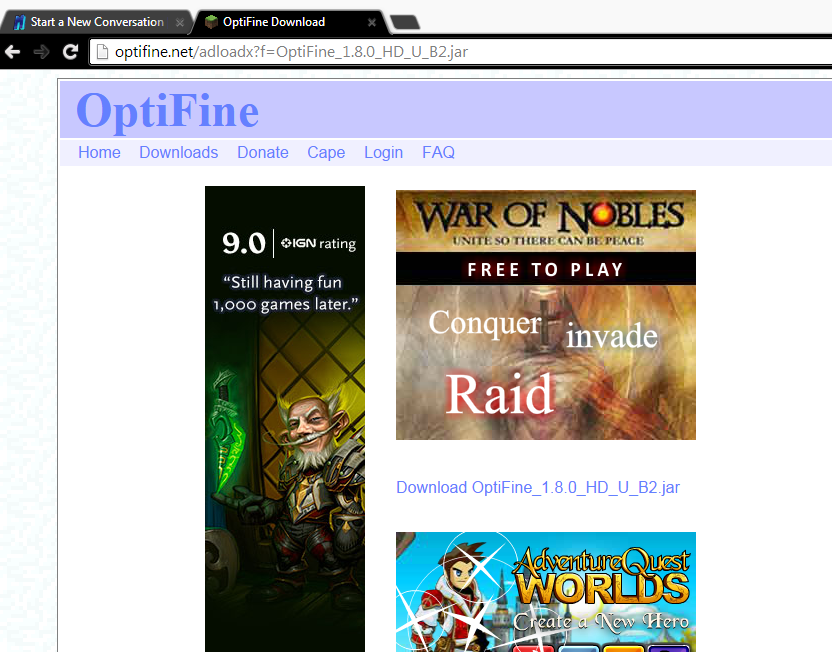Image resolution: width=832 pixels, height=652 pixels.
Task: Click the Login link
Action: pyautogui.click(x=383, y=152)
